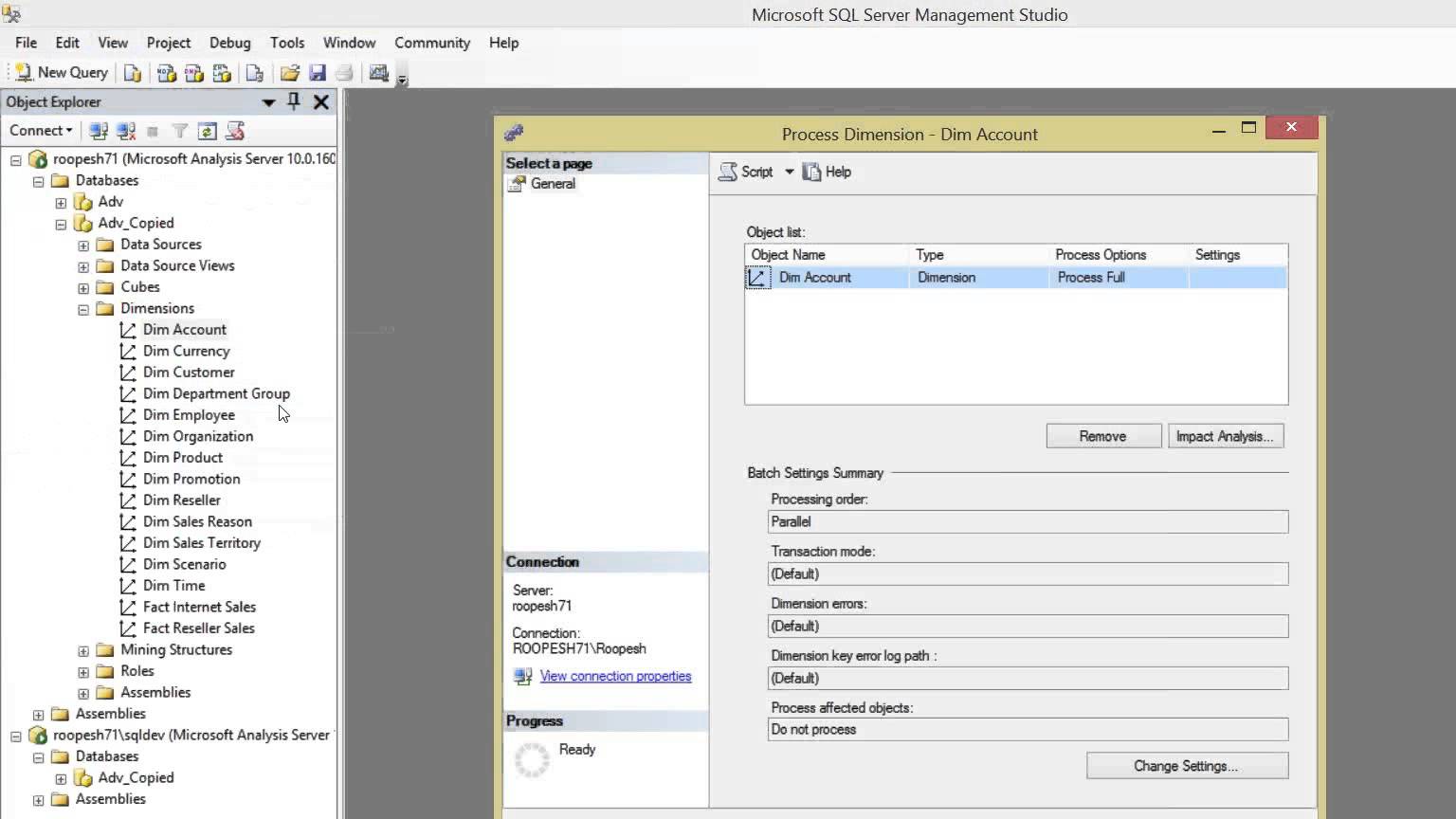Select the Dim Customer dimension
The image size is (1456, 819).
(x=189, y=373)
